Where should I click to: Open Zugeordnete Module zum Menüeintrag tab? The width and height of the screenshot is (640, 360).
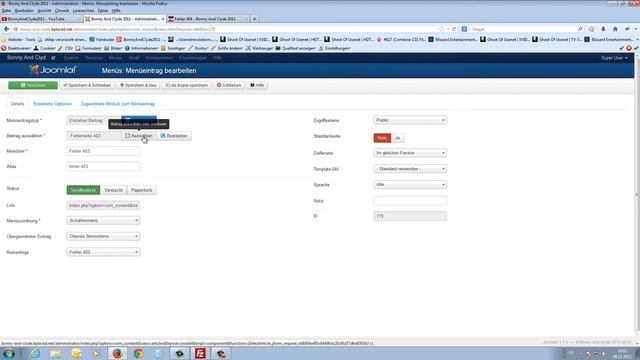tap(118, 104)
